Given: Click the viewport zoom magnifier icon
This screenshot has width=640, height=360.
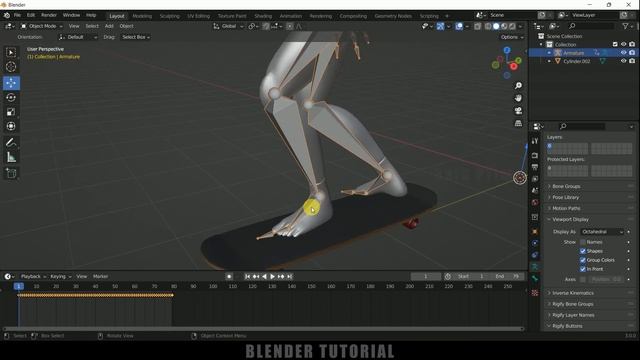Looking at the screenshot, I should 518,86.
